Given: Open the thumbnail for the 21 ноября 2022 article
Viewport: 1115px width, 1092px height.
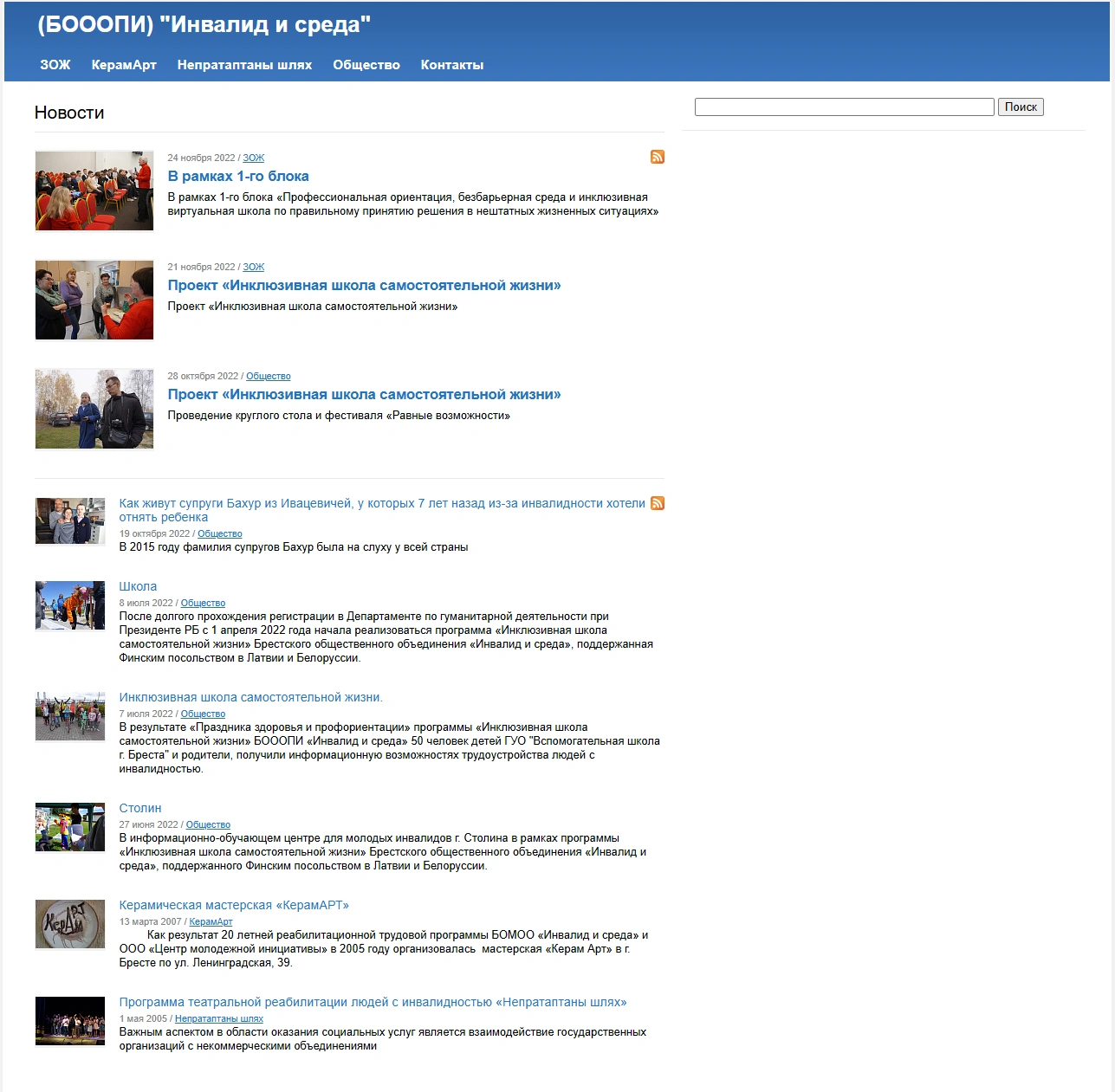Looking at the screenshot, I should coord(94,300).
